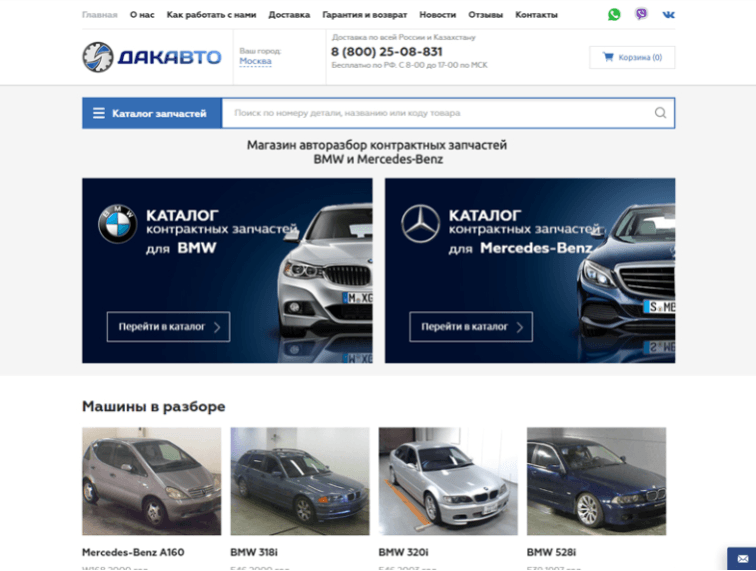The image size is (756, 571).
Task: Click the Mercedes-Benz star emblem
Action: [x=420, y=224]
